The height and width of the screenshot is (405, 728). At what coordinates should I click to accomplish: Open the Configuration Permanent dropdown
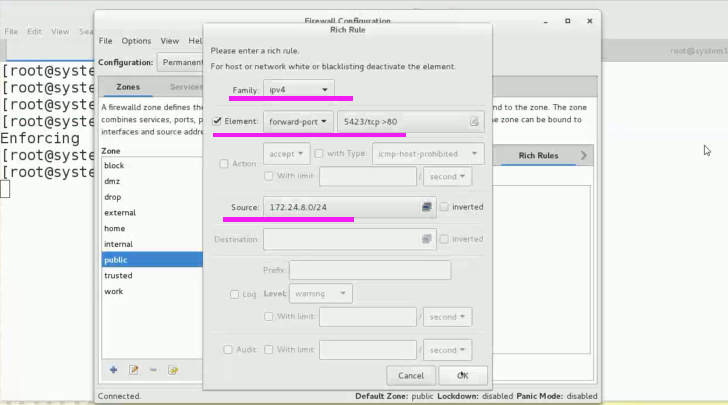click(x=180, y=62)
